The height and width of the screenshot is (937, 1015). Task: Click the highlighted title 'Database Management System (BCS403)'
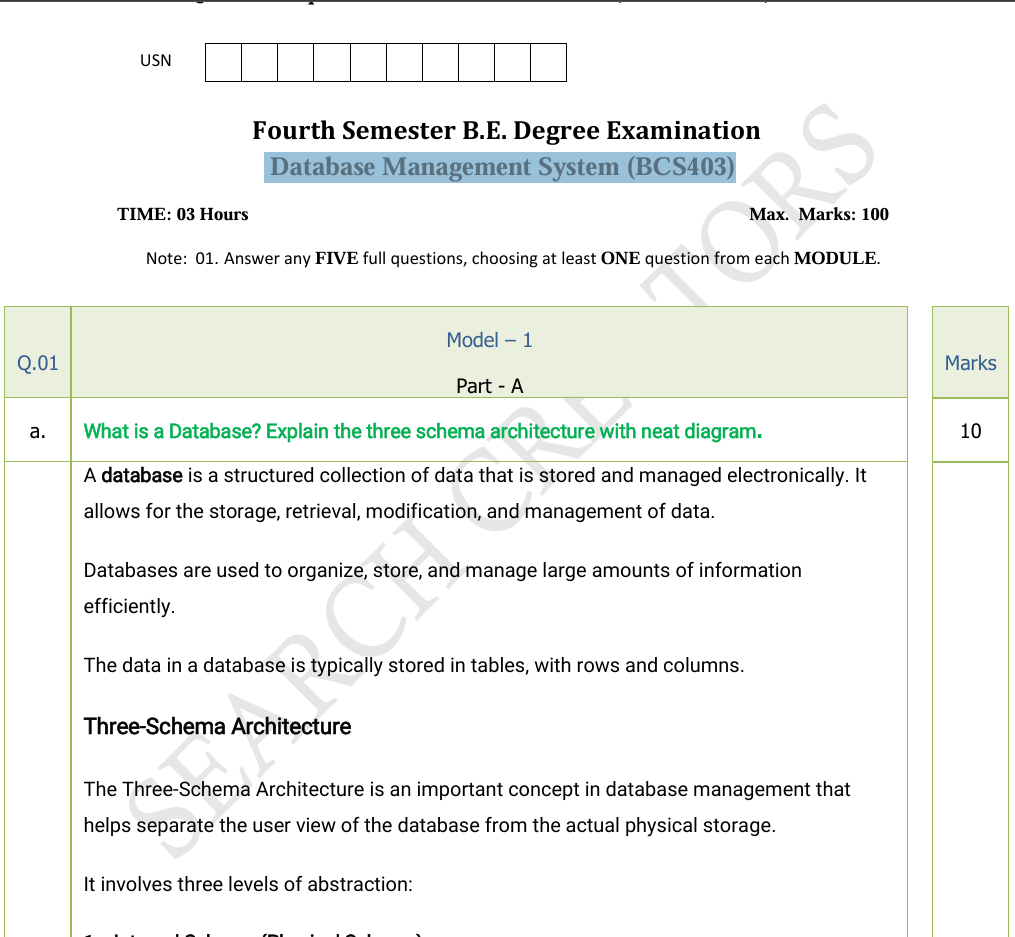pos(500,168)
